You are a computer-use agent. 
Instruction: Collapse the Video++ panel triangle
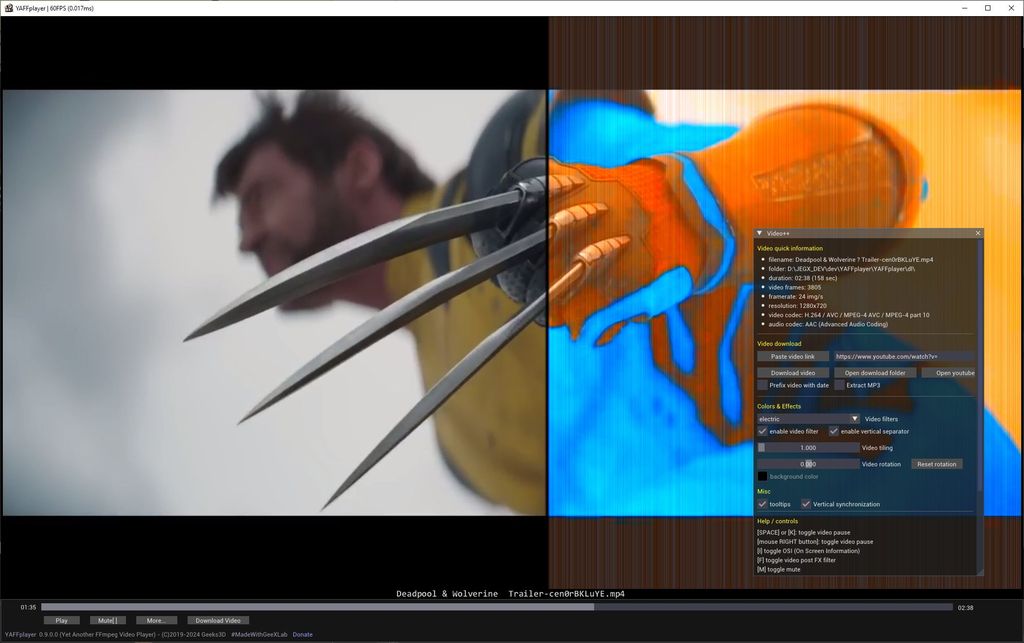(760, 233)
